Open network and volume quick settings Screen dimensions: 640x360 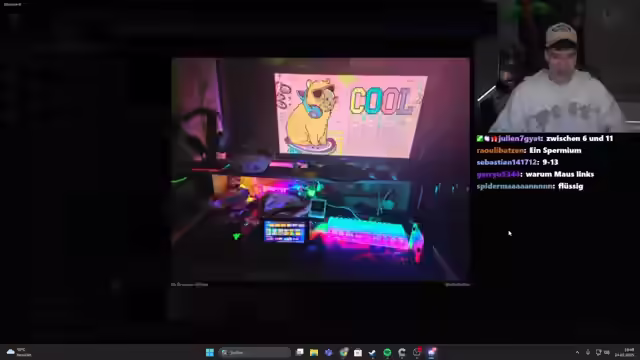[603, 352]
